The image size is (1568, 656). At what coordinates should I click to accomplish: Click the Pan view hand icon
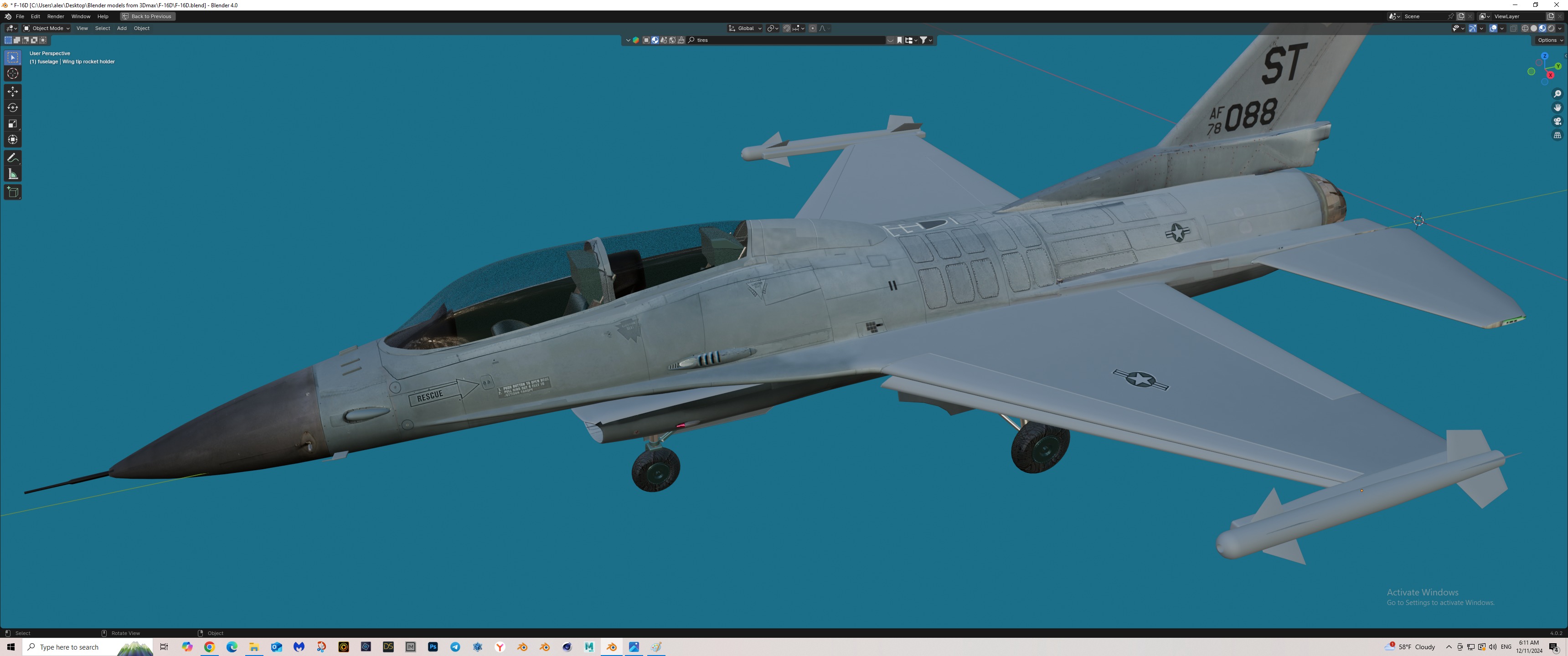point(1557,107)
